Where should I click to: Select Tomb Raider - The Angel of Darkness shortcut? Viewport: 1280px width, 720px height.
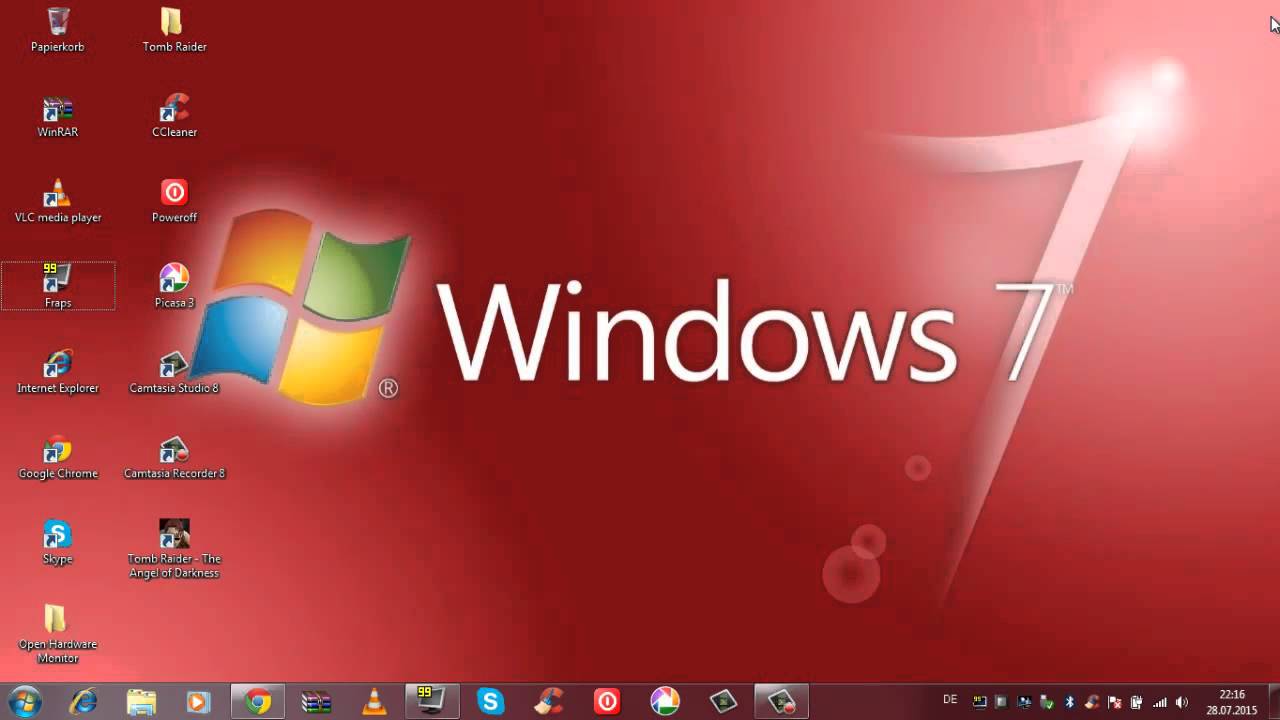174,549
